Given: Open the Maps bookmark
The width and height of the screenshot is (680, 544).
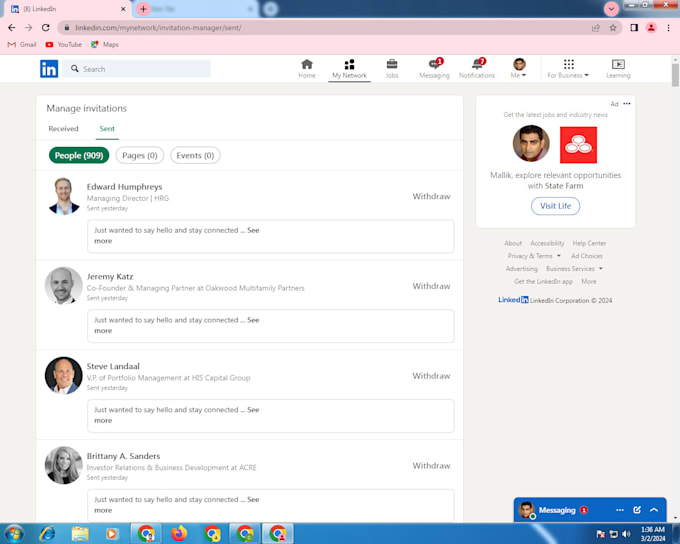Looking at the screenshot, I should pyautogui.click(x=105, y=45).
